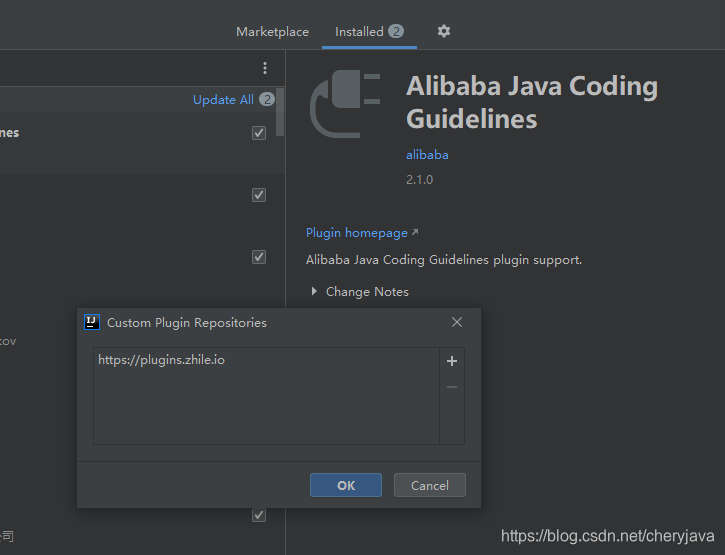Click the Cancel button

[x=430, y=485]
